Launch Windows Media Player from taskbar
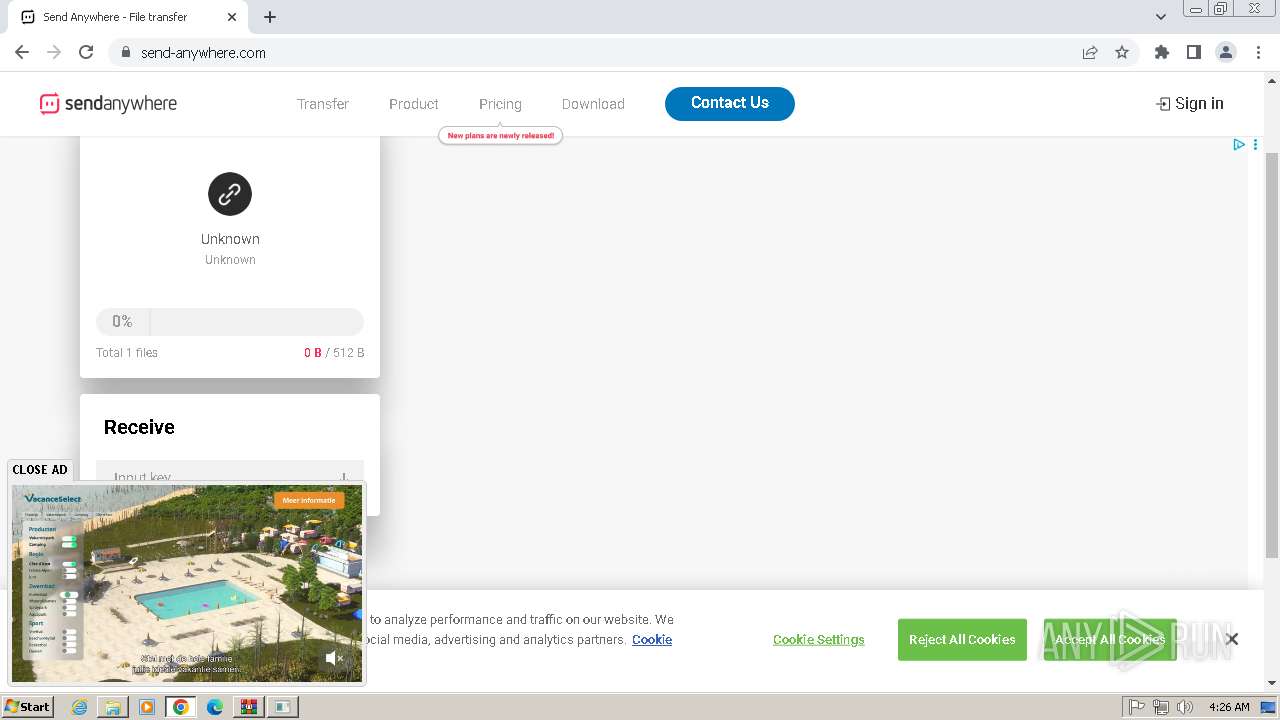Image resolution: width=1280 pixels, height=720 pixels. click(x=147, y=707)
